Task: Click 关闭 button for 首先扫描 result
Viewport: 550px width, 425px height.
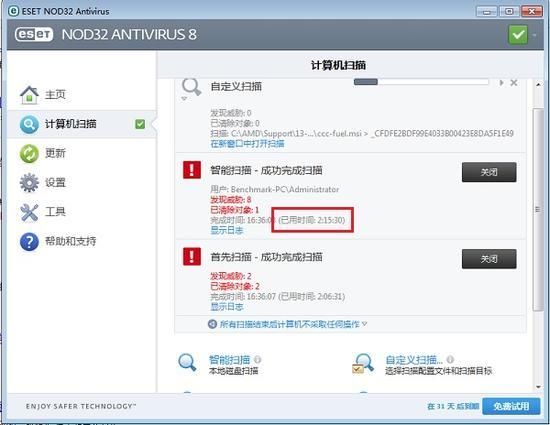Action: 489,259
